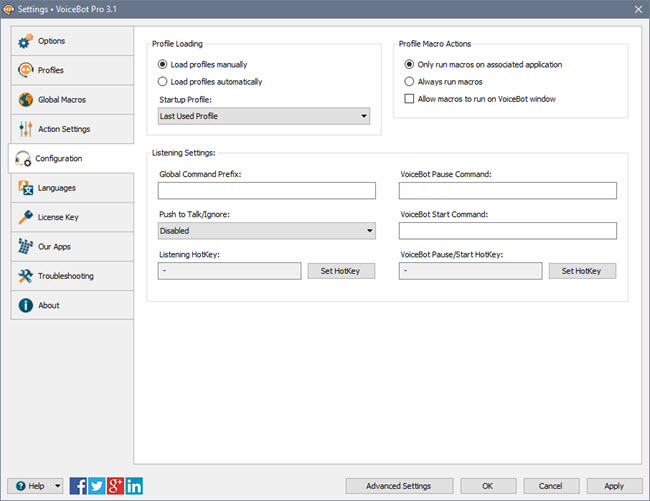Open the Google Plus link icon
The image size is (650, 501).
click(x=115, y=486)
